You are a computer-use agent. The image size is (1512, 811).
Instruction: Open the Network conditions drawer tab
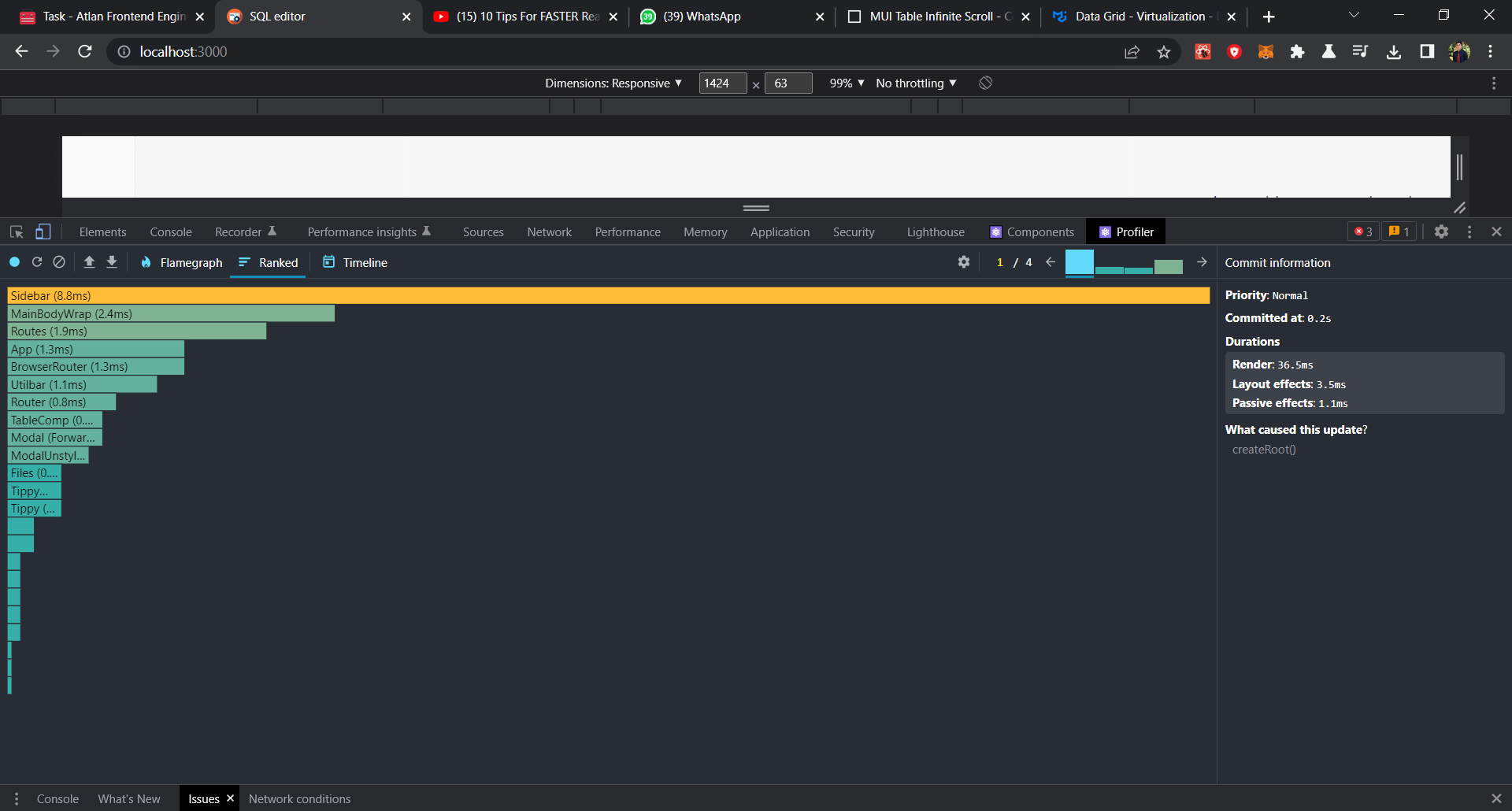point(300,798)
